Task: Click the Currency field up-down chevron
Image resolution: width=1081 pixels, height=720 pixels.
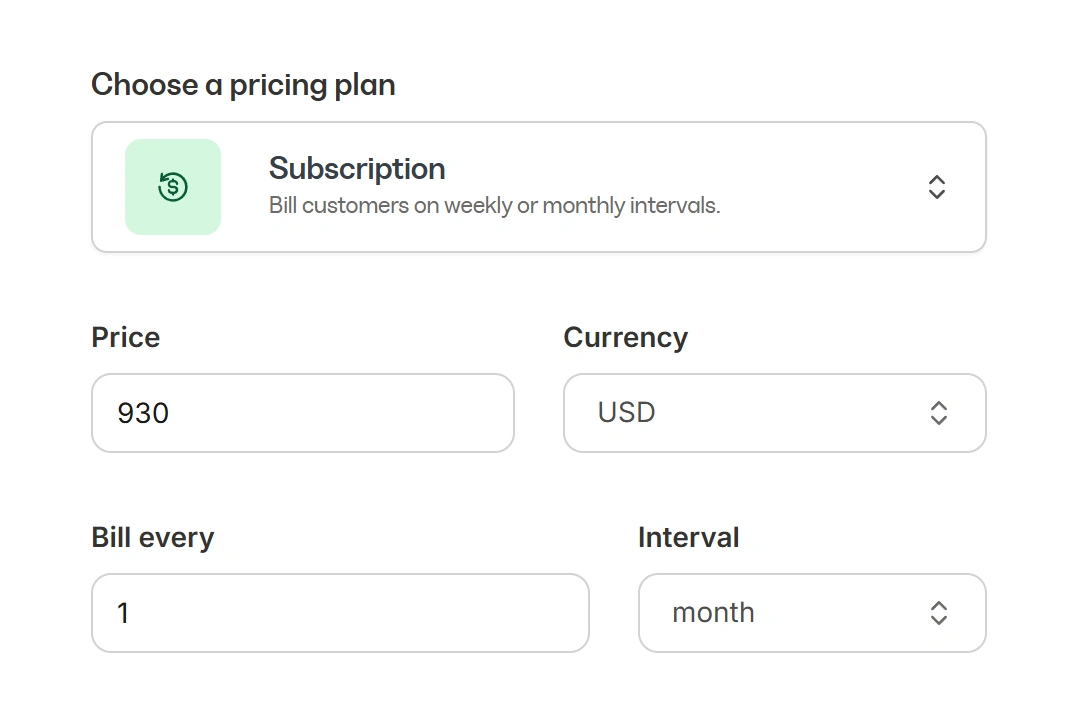Action: click(938, 413)
